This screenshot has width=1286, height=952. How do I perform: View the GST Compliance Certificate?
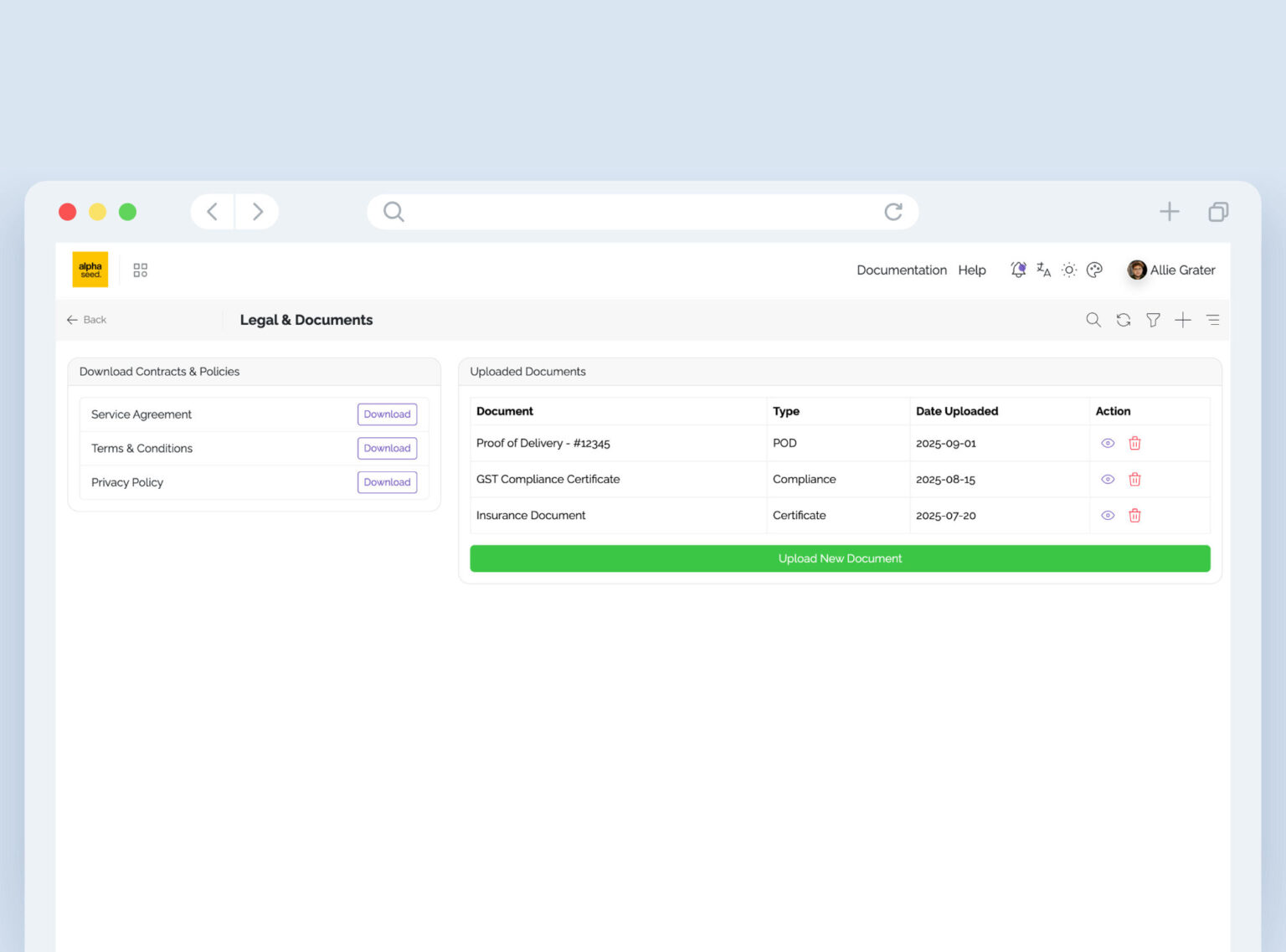click(1108, 480)
